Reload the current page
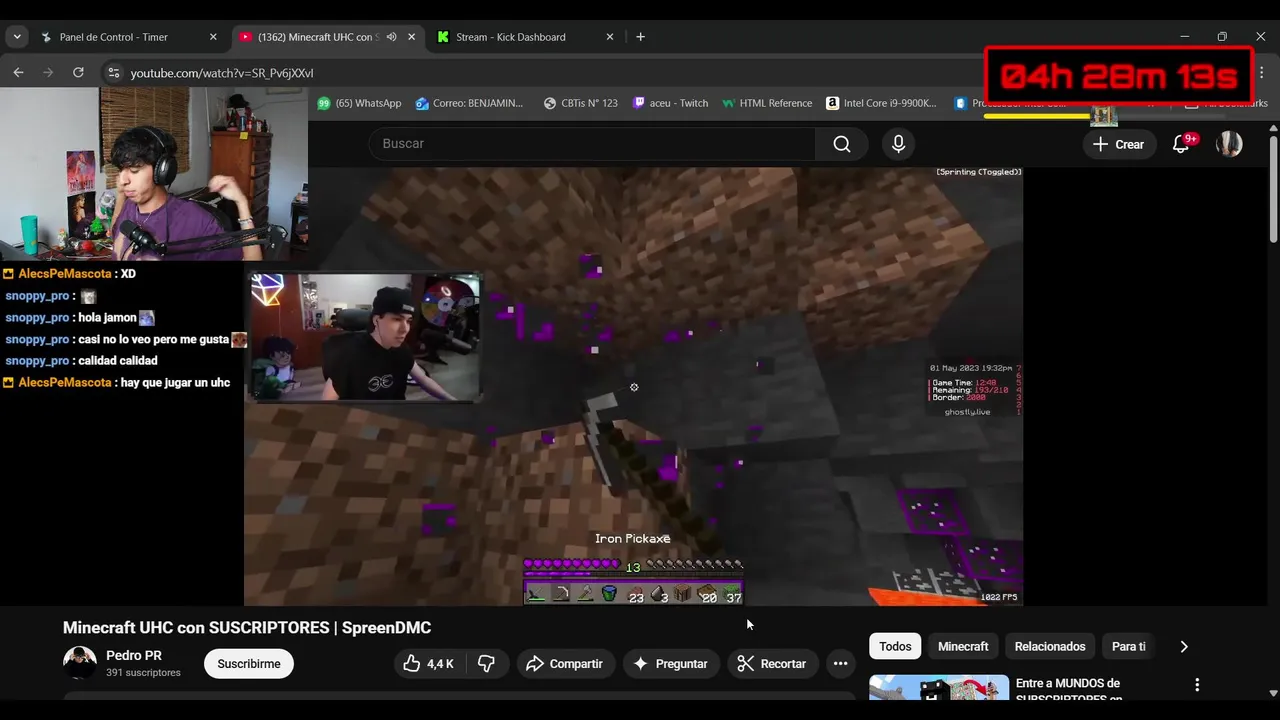1280x720 pixels. point(78,73)
